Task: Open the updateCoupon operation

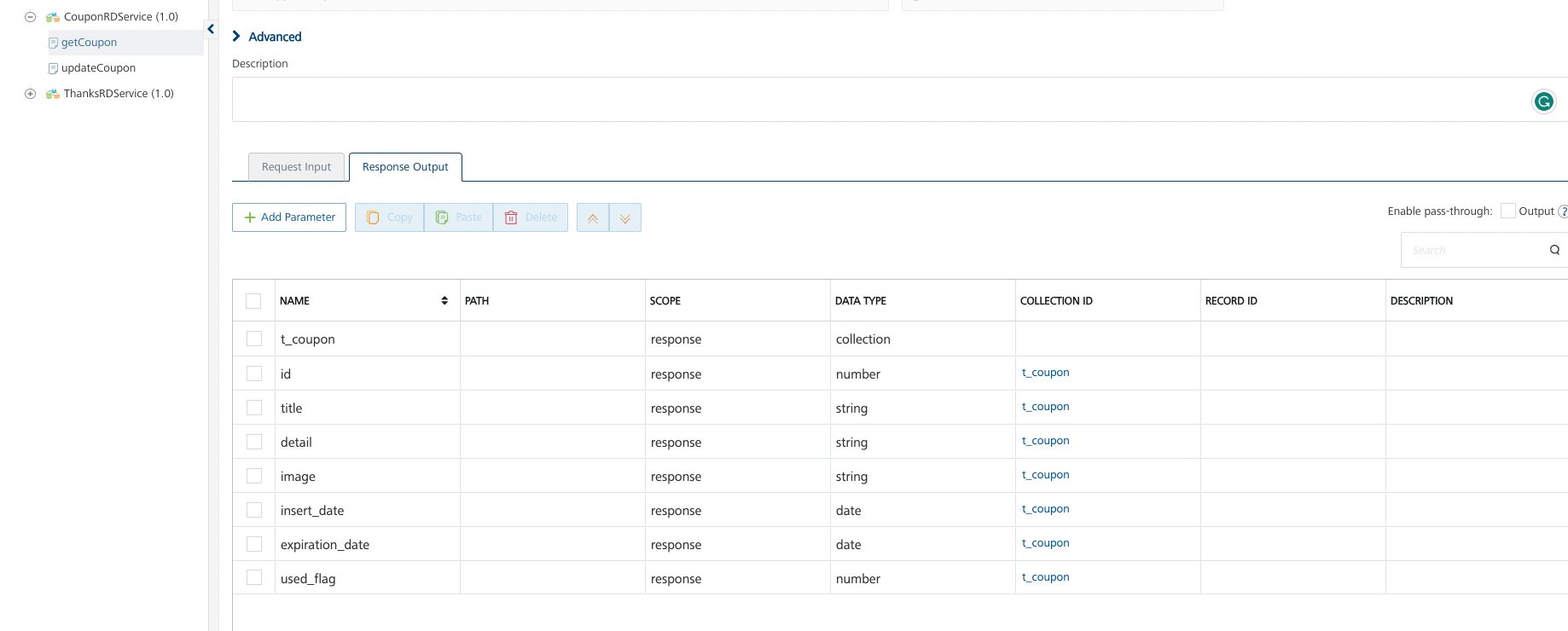Action: (98, 68)
